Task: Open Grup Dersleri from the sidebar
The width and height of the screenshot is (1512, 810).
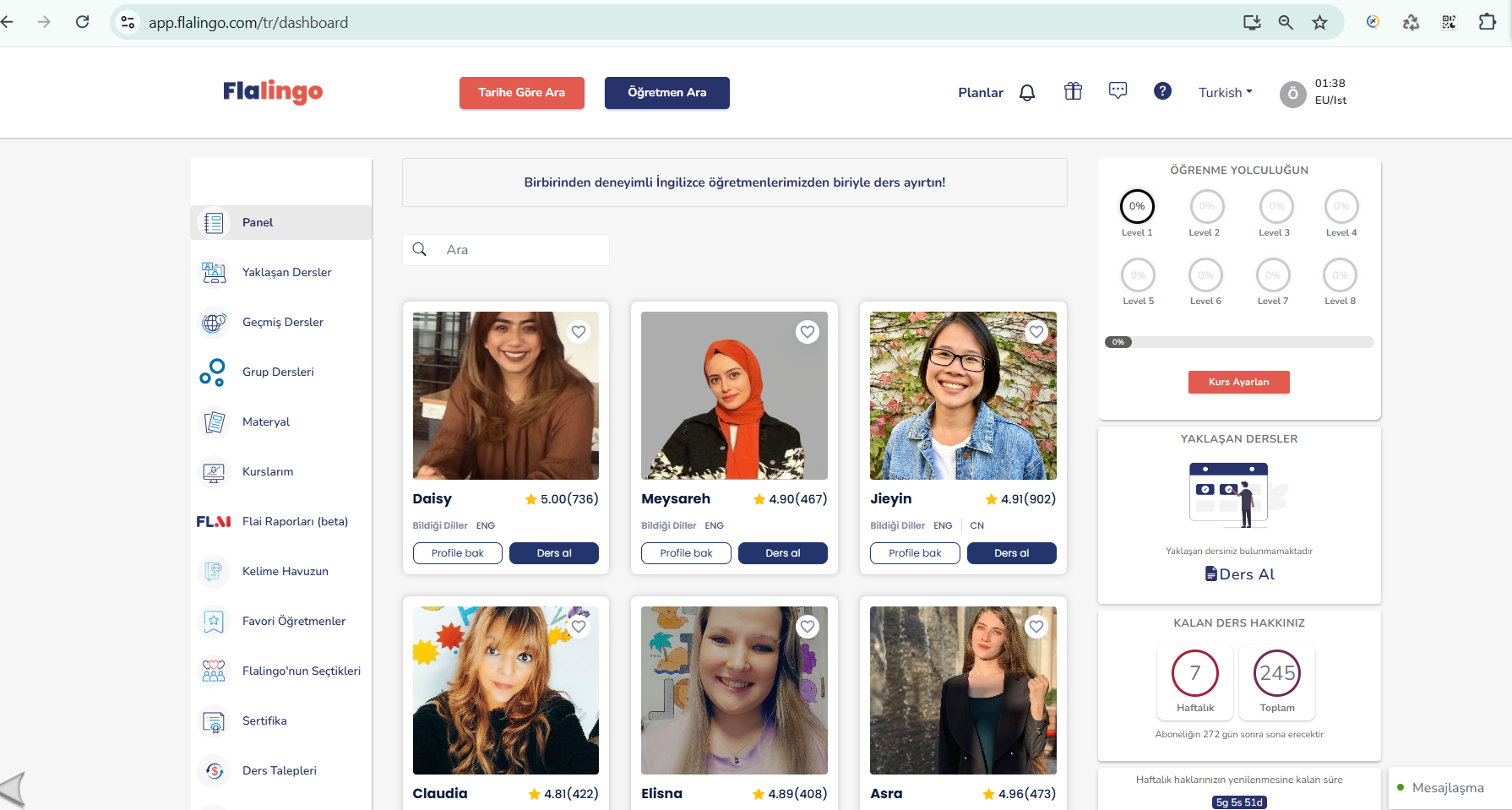Action: click(x=281, y=372)
